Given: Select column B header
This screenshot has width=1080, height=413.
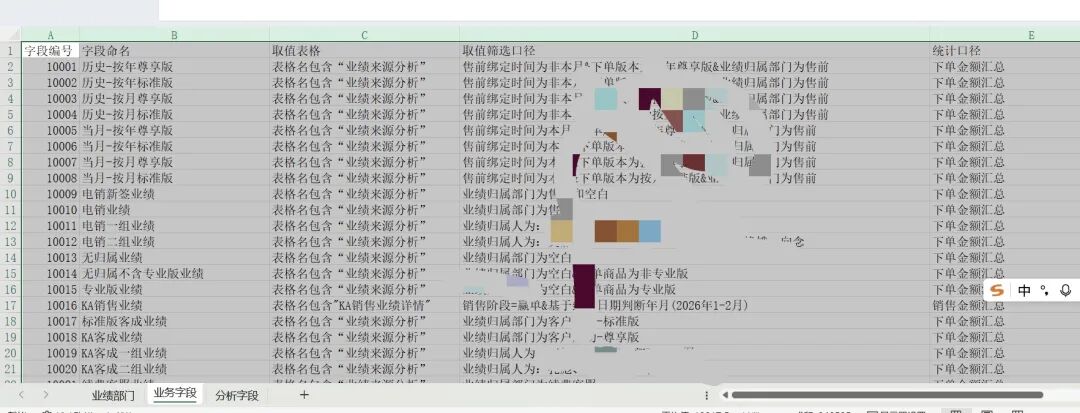Looking at the screenshot, I should pyautogui.click(x=174, y=35).
